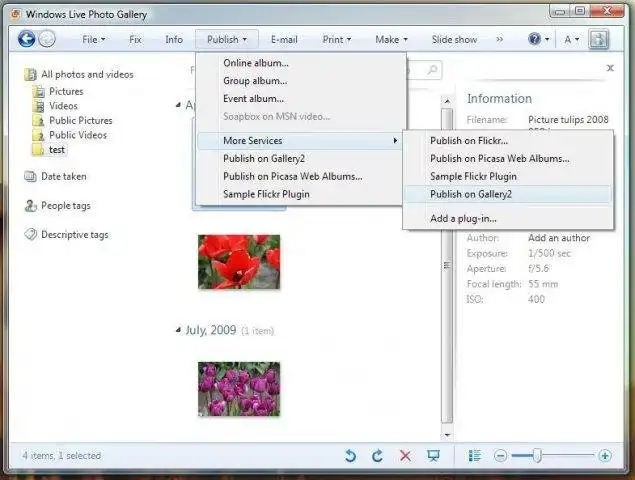Click the 4 items, 1 selected status text
Screen dimensions: 635x480
(62, 456)
